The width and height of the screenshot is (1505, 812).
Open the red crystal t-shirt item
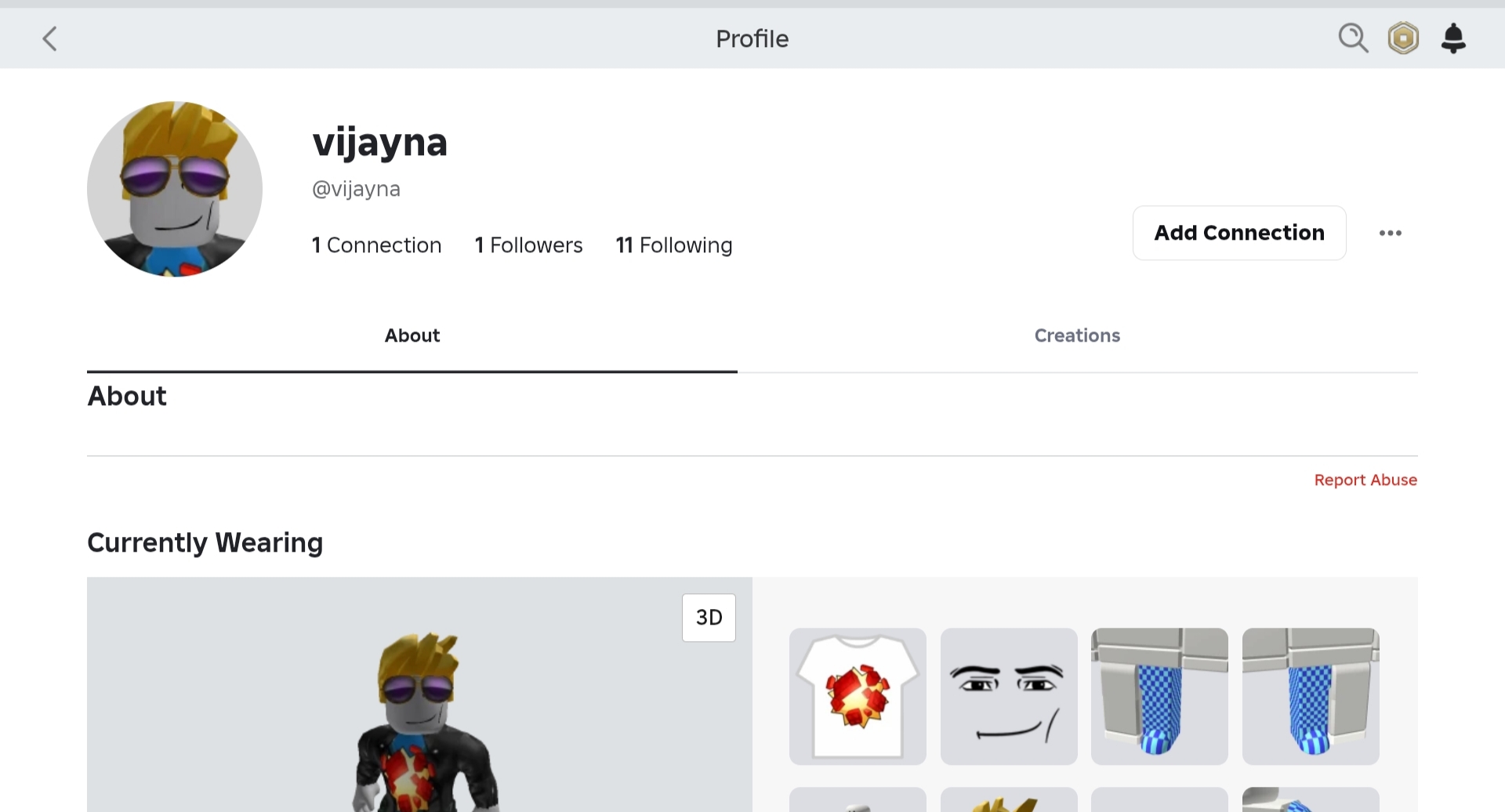pos(858,696)
